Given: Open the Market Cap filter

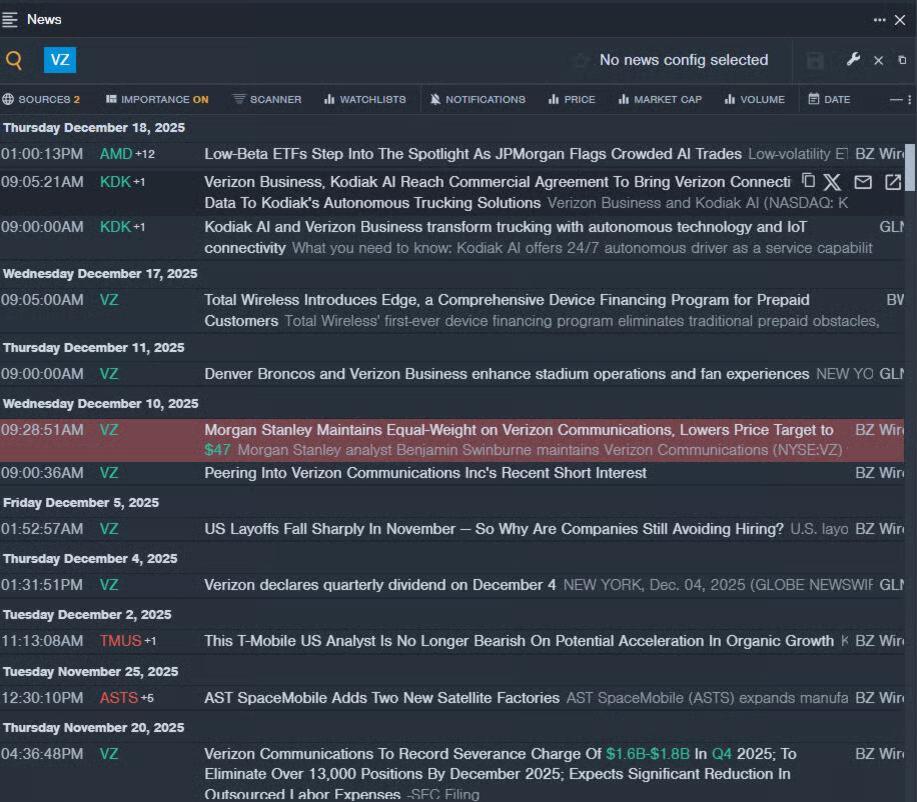Looking at the screenshot, I should [660, 99].
